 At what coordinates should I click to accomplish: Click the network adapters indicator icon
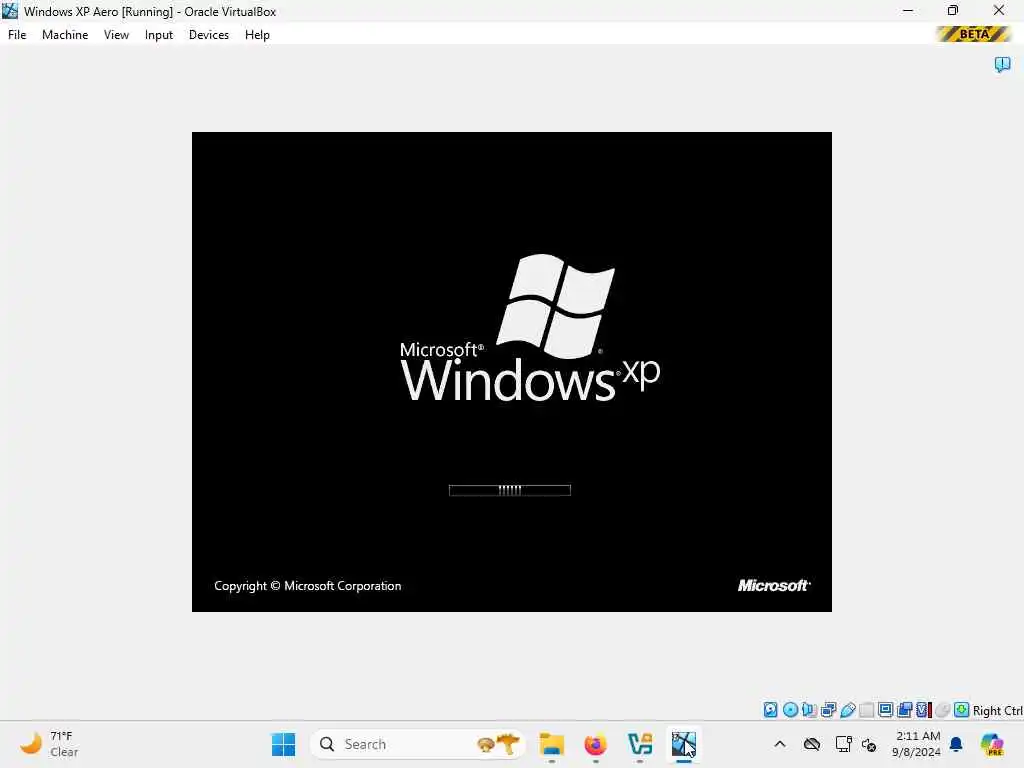pyautogui.click(x=829, y=710)
